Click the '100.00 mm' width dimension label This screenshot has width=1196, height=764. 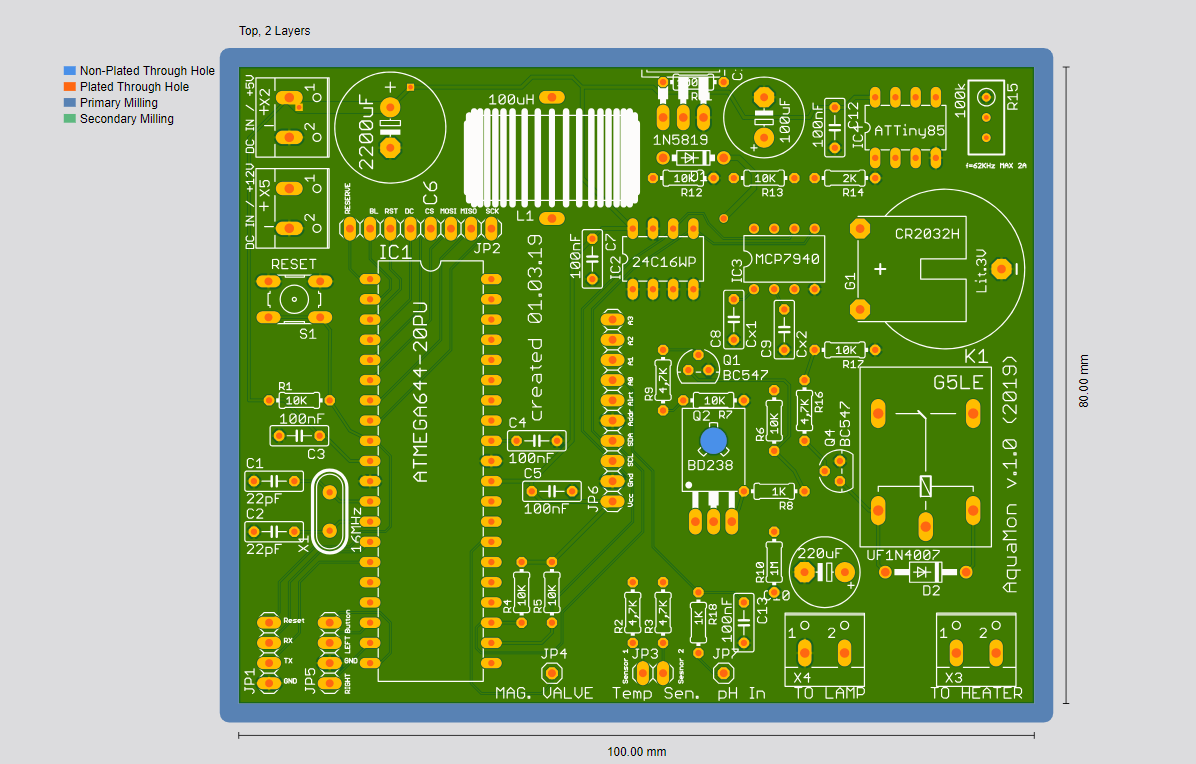click(x=636, y=752)
